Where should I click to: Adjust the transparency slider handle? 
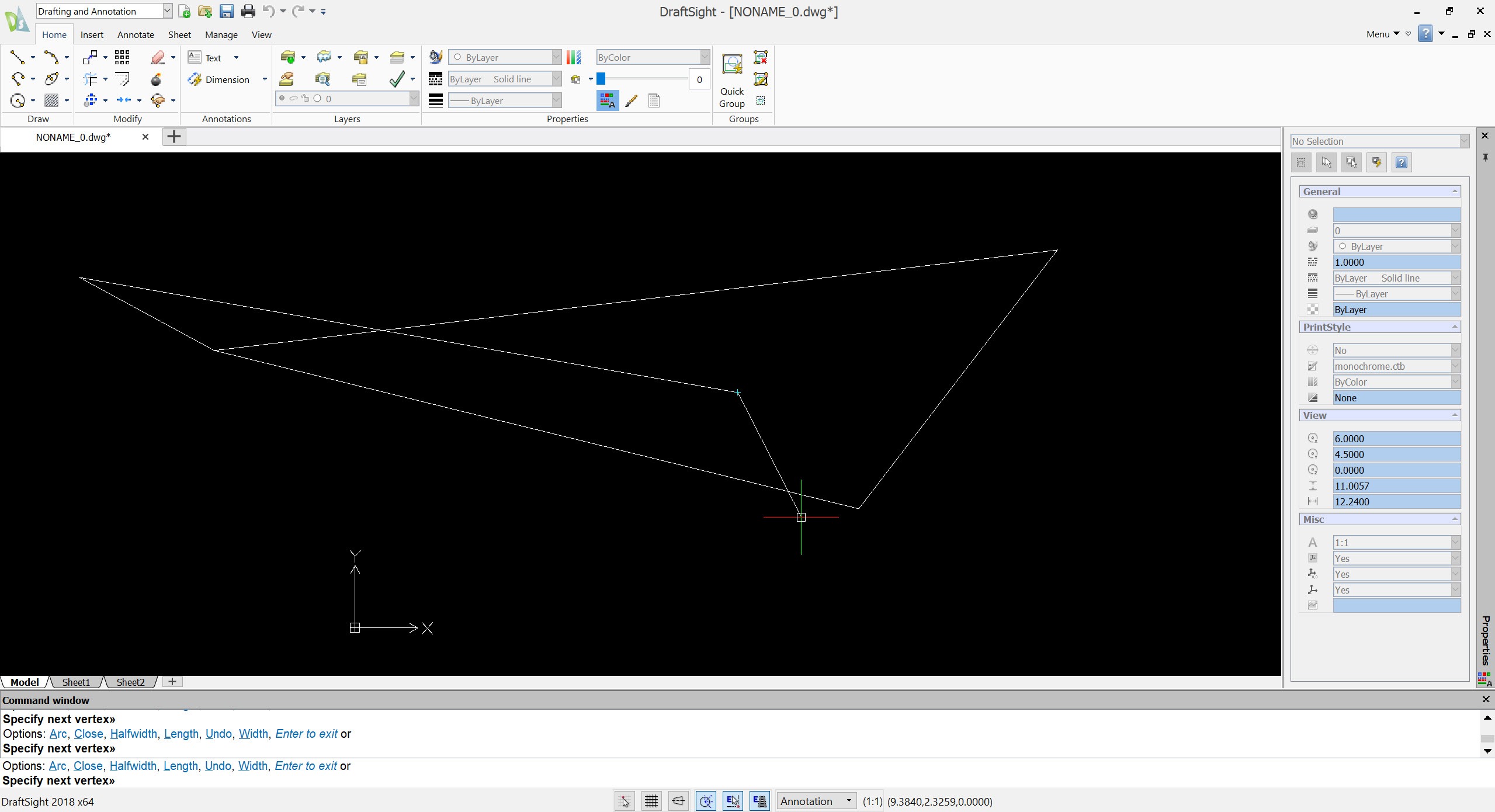tap(601, 79)
